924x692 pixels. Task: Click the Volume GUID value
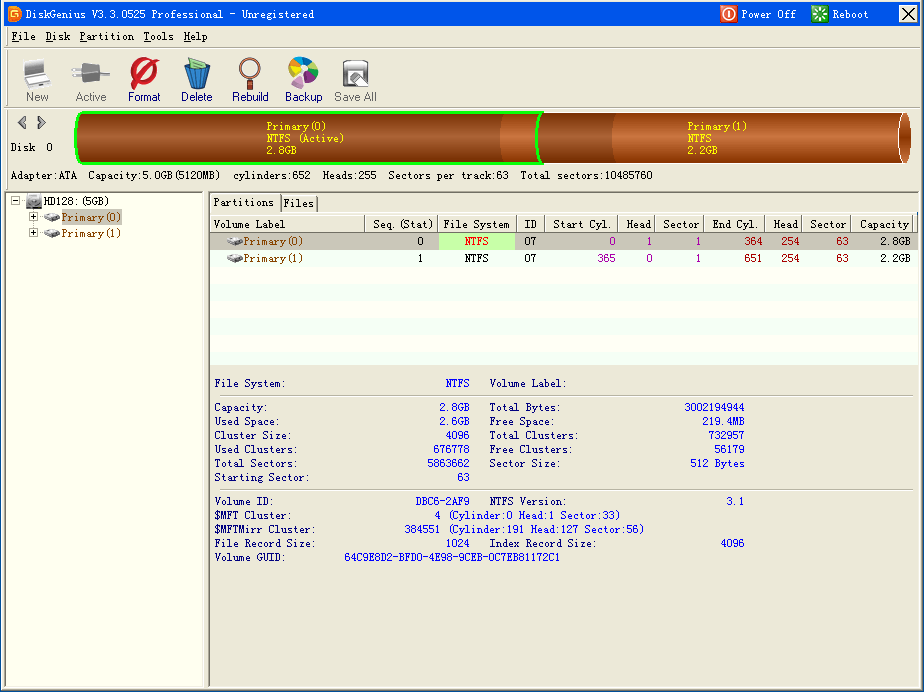(x=452, y=558)
